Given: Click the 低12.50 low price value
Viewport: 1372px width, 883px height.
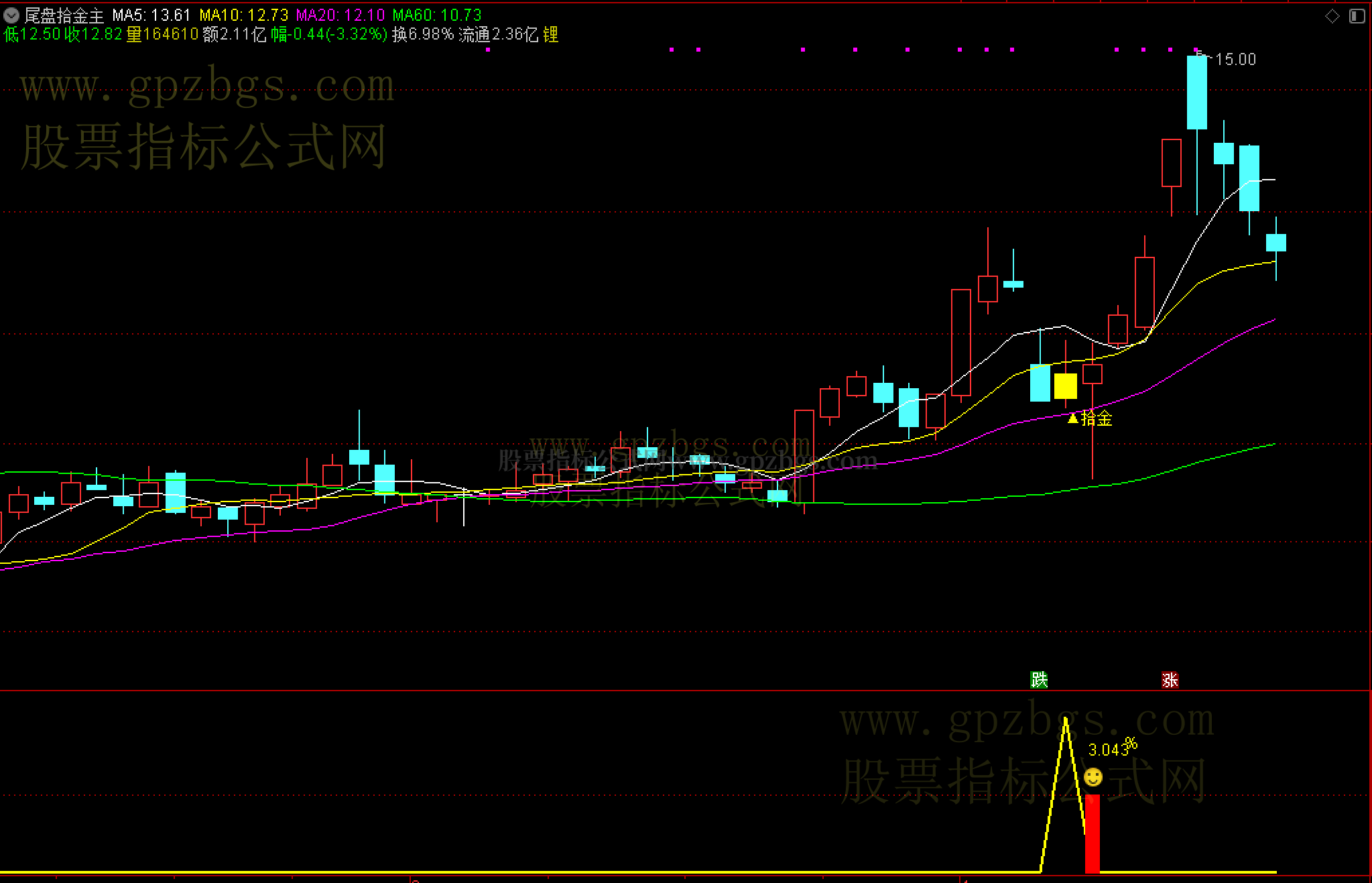Looking at the screenshot, I should (x=32, y=34).
